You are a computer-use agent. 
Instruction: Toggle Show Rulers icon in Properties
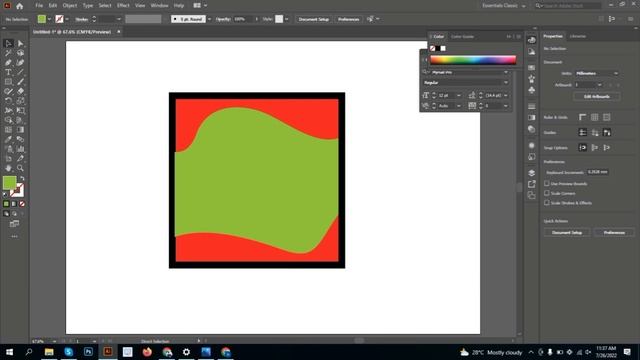tap(582, 118)
